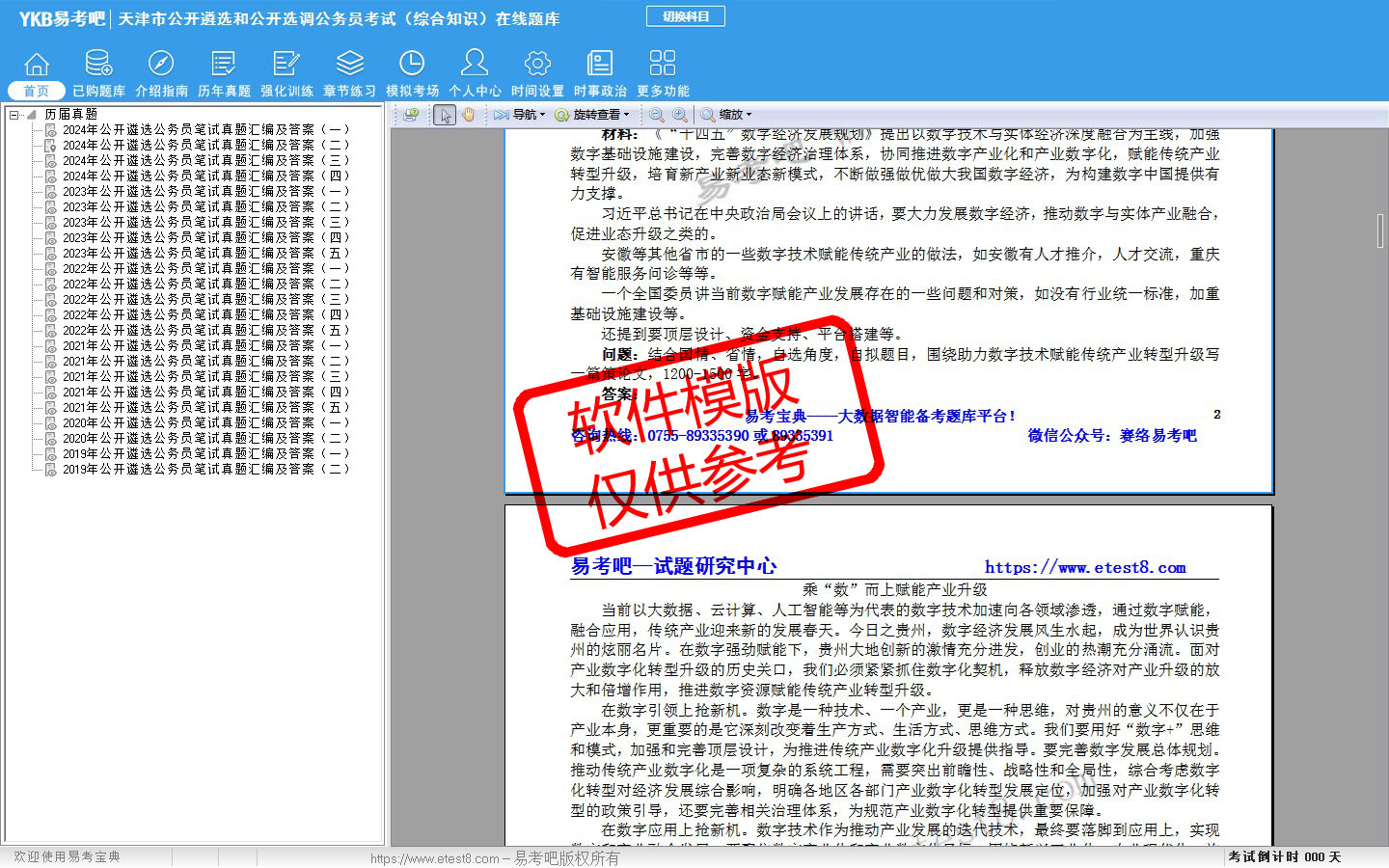Open 模拟考场 mock exam clock icon
The height and width of the screenshot is (868, 1389).
(x=412, y=65)
